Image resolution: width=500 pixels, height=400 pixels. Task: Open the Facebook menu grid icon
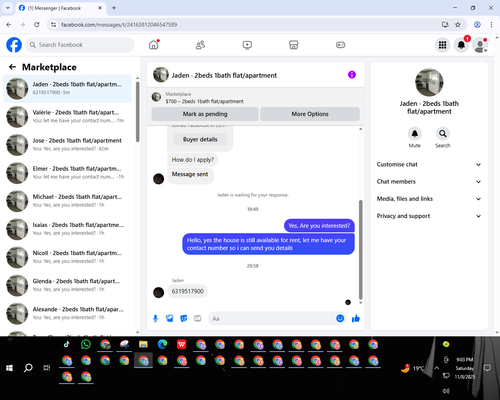click(x=442, y=45)
